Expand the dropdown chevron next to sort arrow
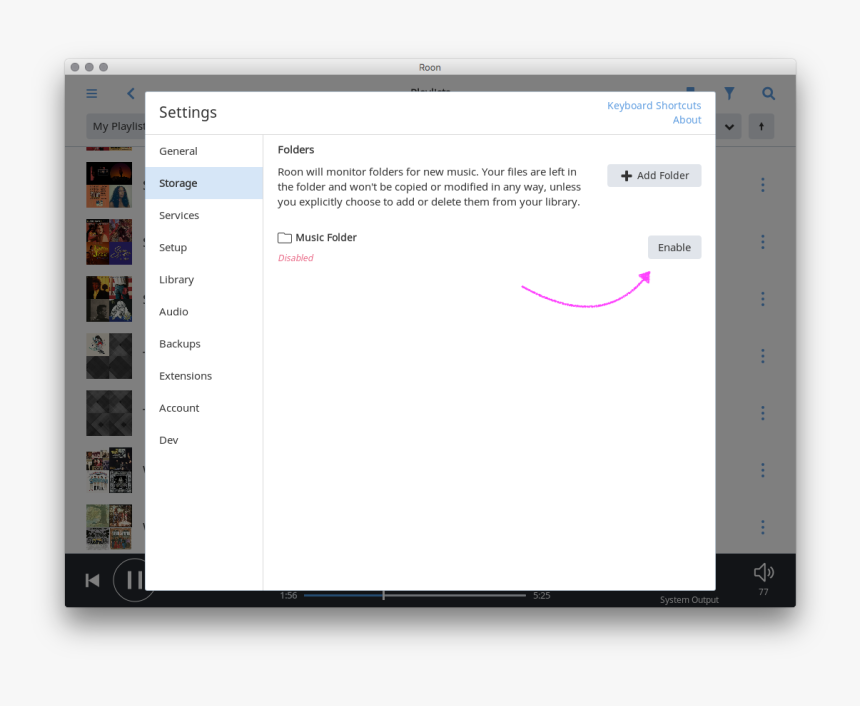The width and height of the screenshot is (860, 706). pyautogui.click(x=729, y=126)
